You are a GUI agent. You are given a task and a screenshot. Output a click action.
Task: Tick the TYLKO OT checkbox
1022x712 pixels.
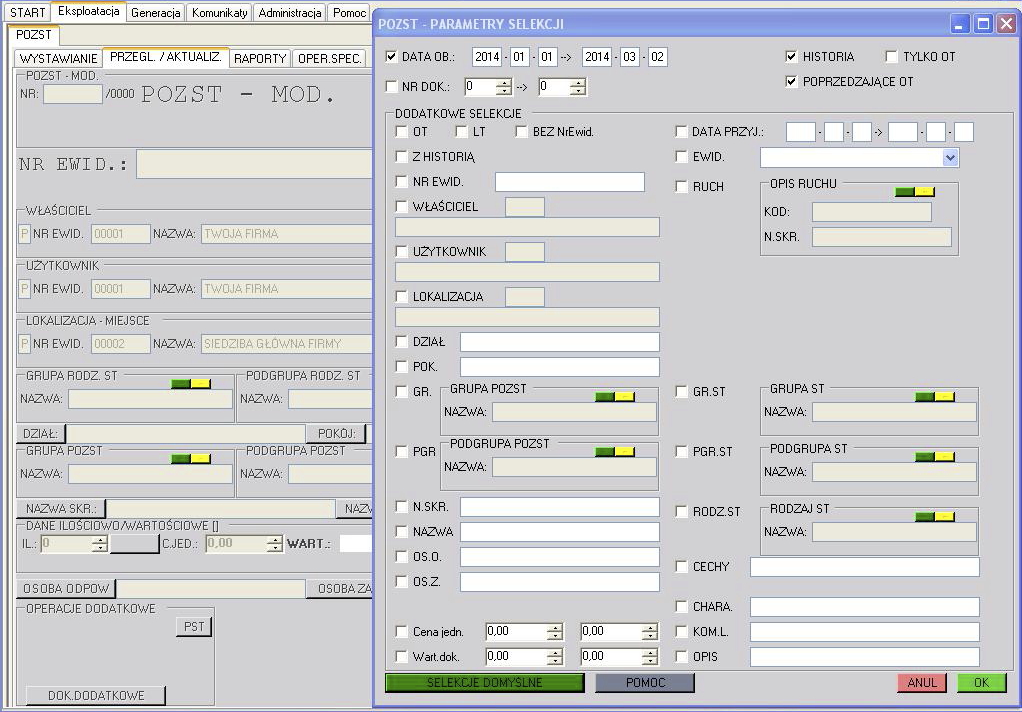tap(892, 57)
